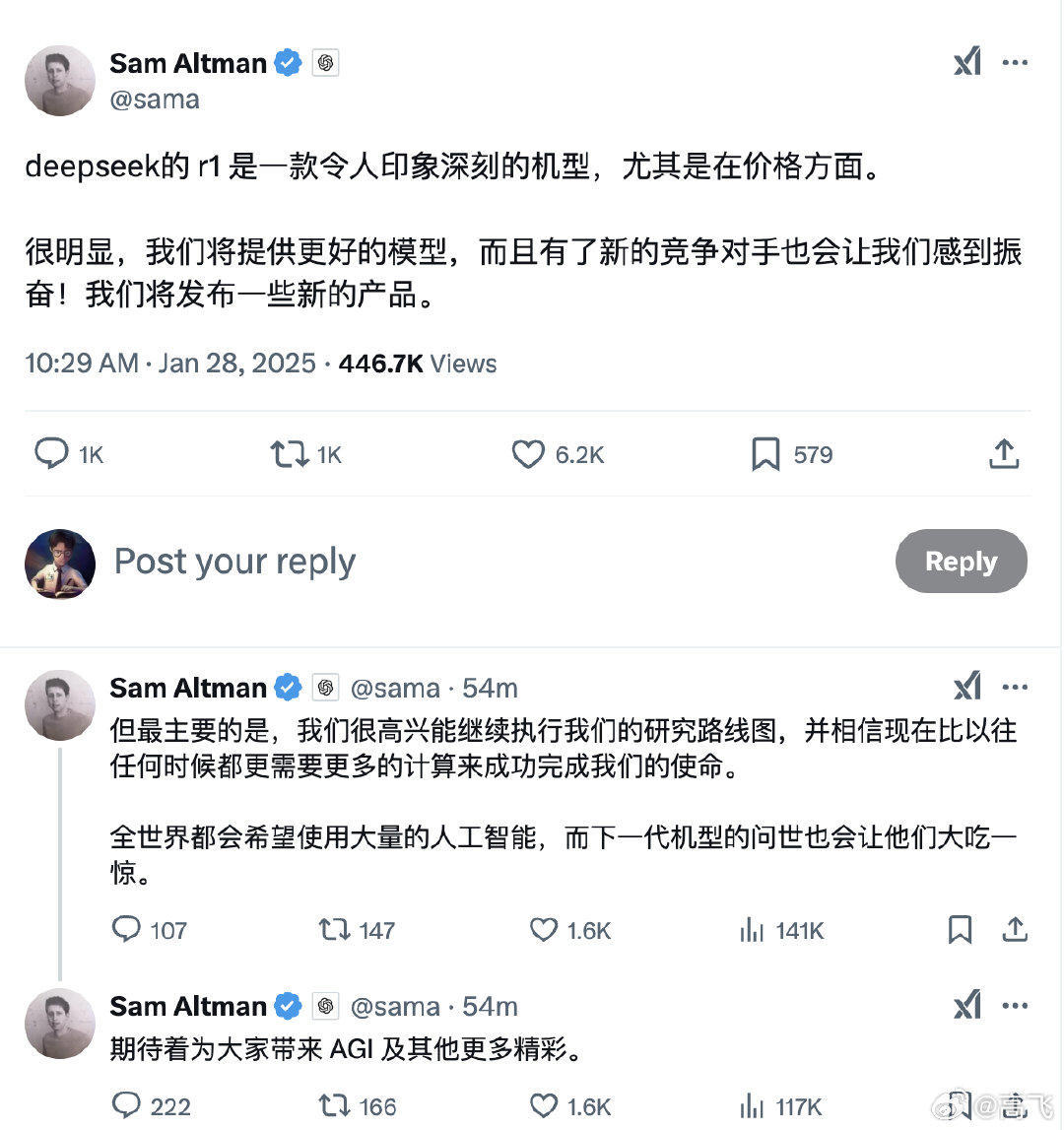Click reply bubble icon under the AGI tweet
The width and height of the screenshot is (1064, 1130).
(129, 1105)
